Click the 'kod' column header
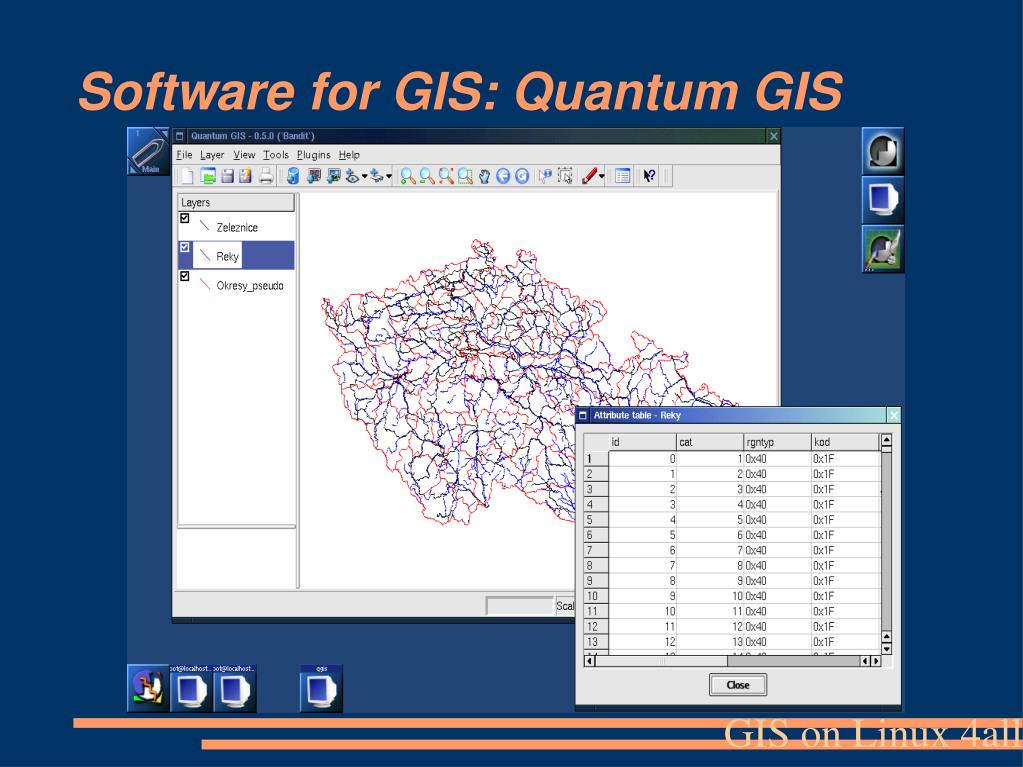The height and width of the screenshot is (767, 1023). click(x=846, y=442)
